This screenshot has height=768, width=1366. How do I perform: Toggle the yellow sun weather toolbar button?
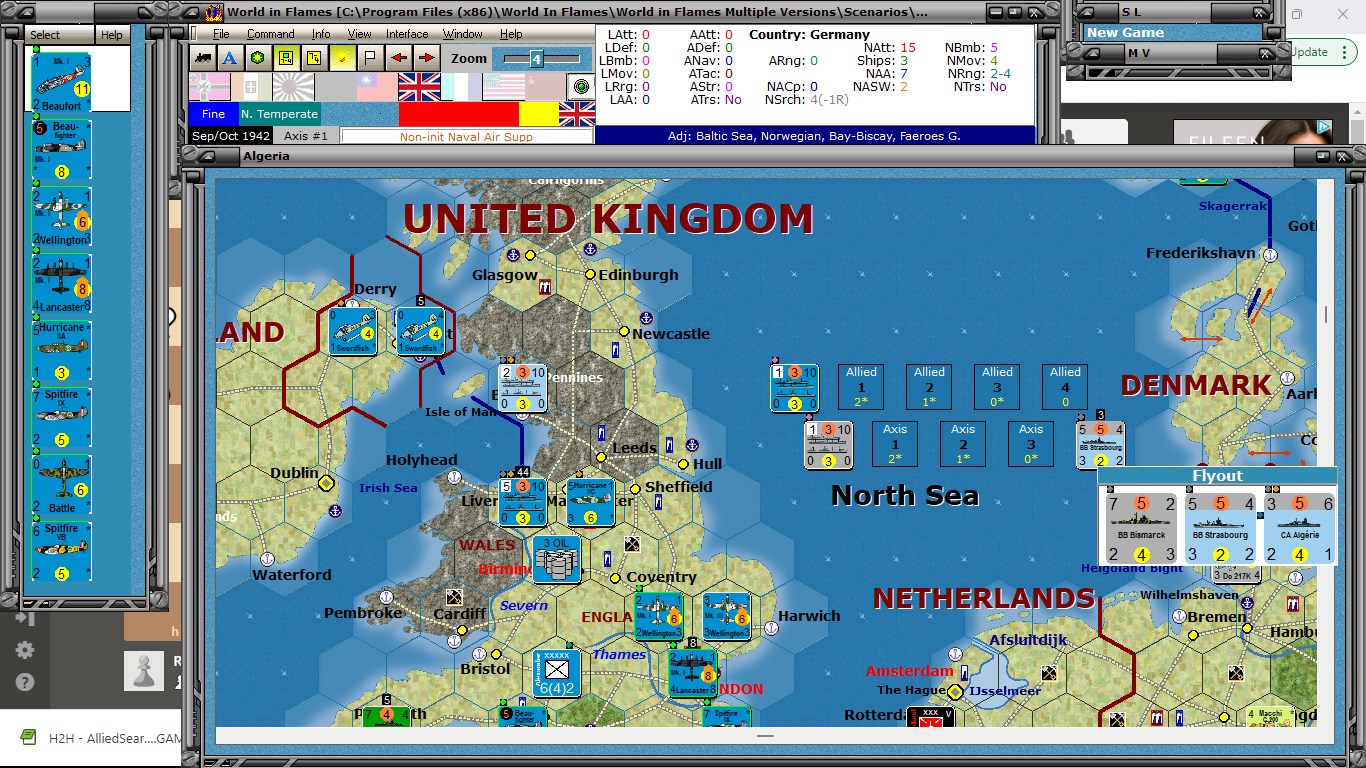(x=341, y=58)
